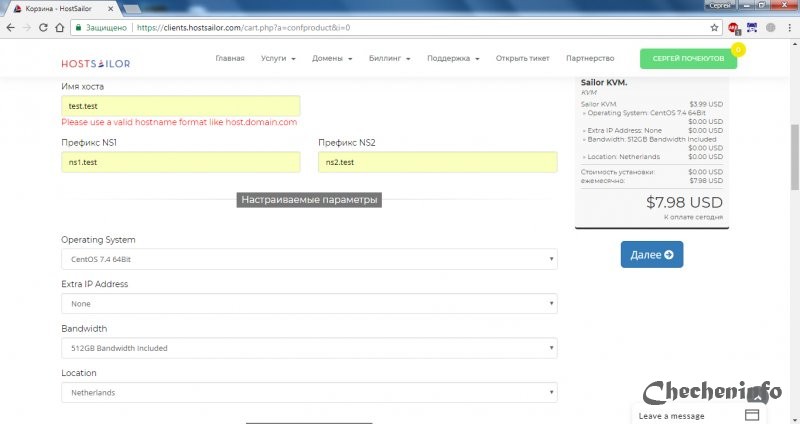800x424 pixels.
Task: Reload the page with refresh icon
Action: click(x=43, y=28)
